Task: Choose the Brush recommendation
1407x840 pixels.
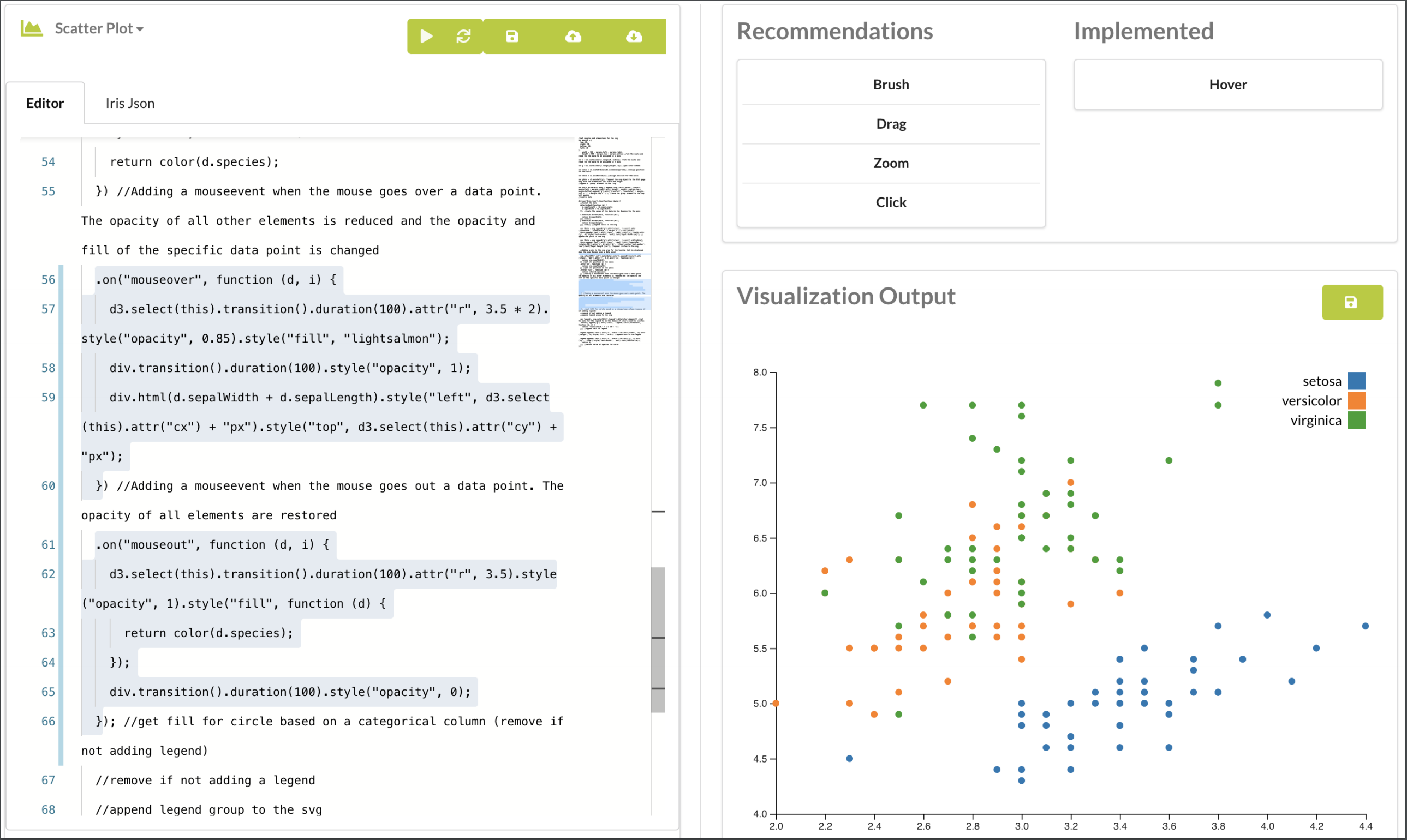Action: click(x=891, y=85)
